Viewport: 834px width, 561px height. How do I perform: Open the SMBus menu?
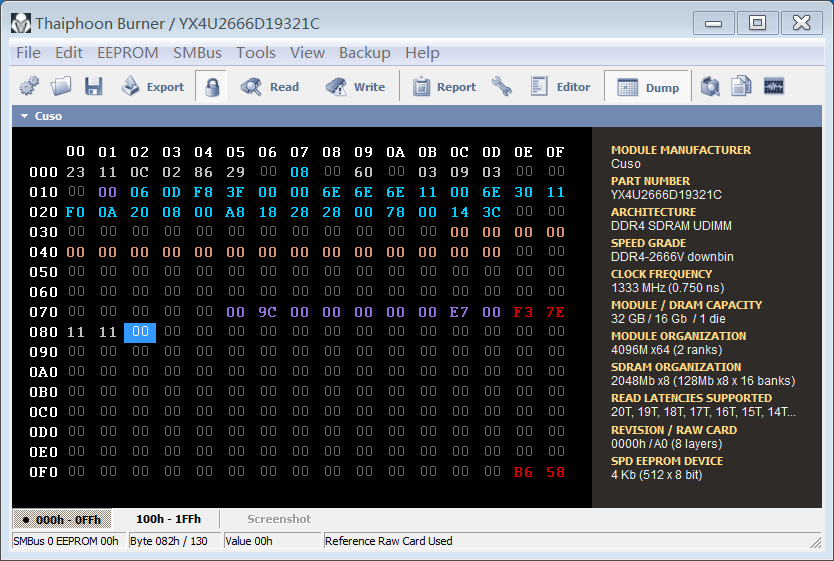197,53
